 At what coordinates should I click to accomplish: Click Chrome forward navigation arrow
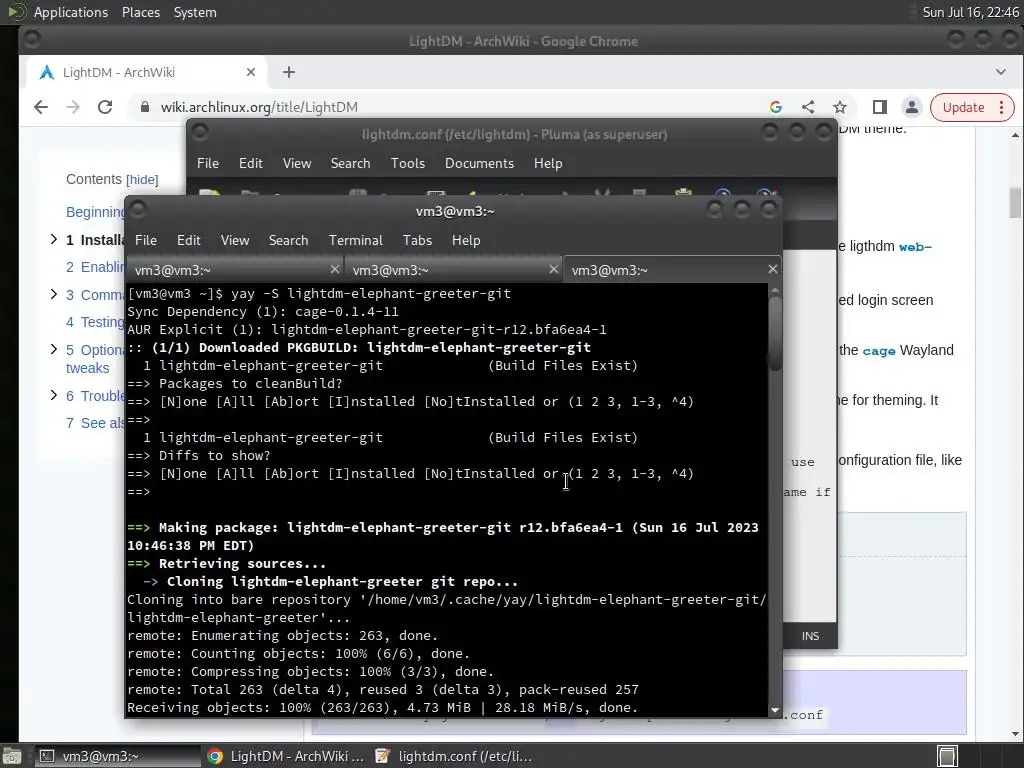(72, 107)
